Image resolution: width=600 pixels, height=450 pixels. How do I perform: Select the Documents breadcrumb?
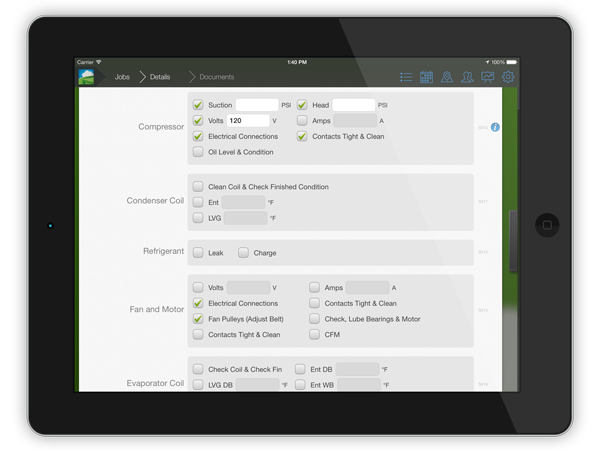pos(217,77)
